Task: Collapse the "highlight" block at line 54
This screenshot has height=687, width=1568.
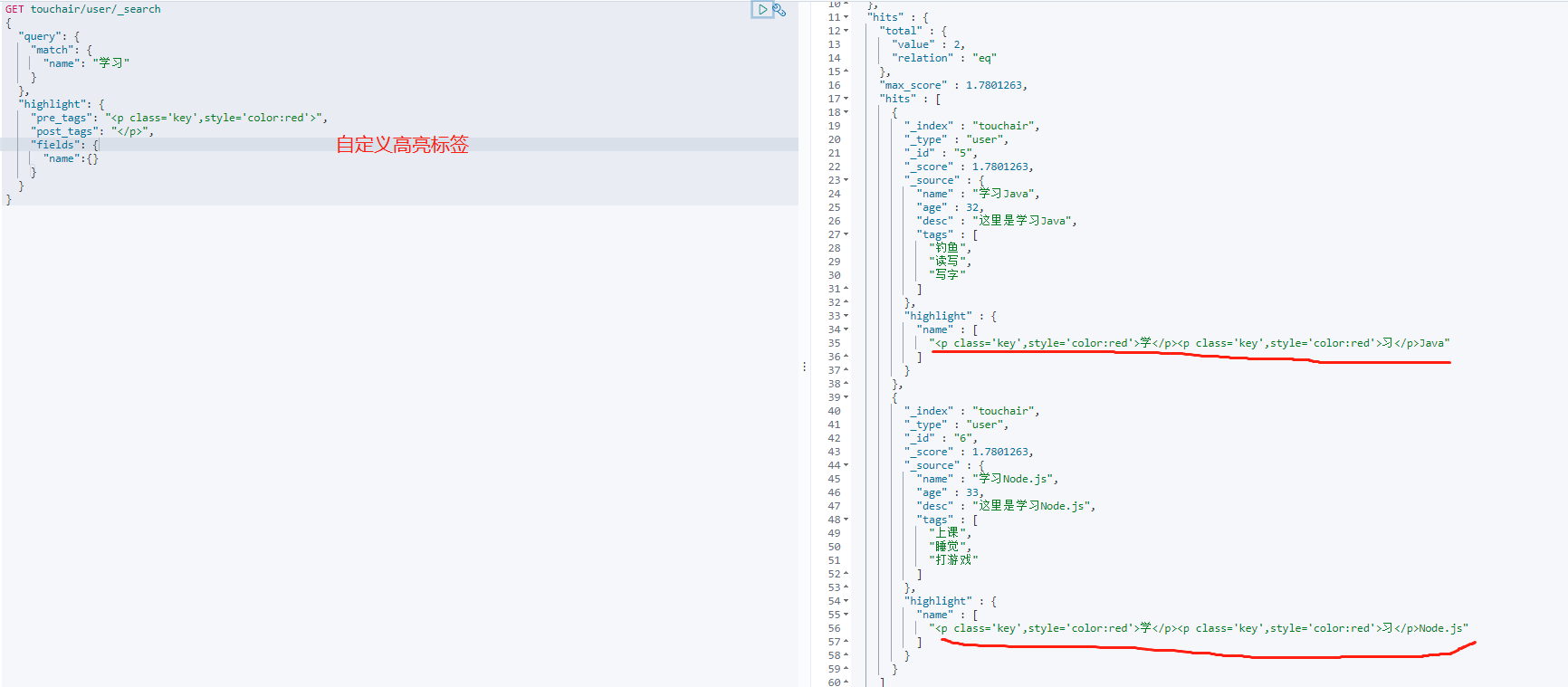Action: (x=846, y=601)
